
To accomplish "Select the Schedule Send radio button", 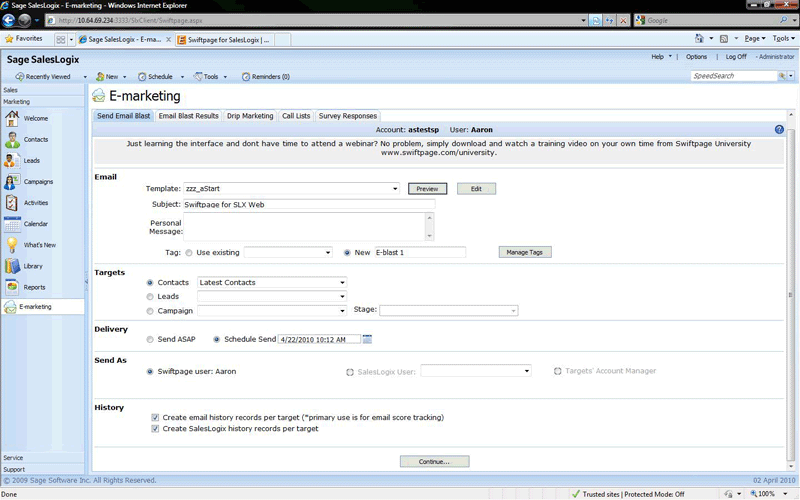I will (x=217, y=339).
